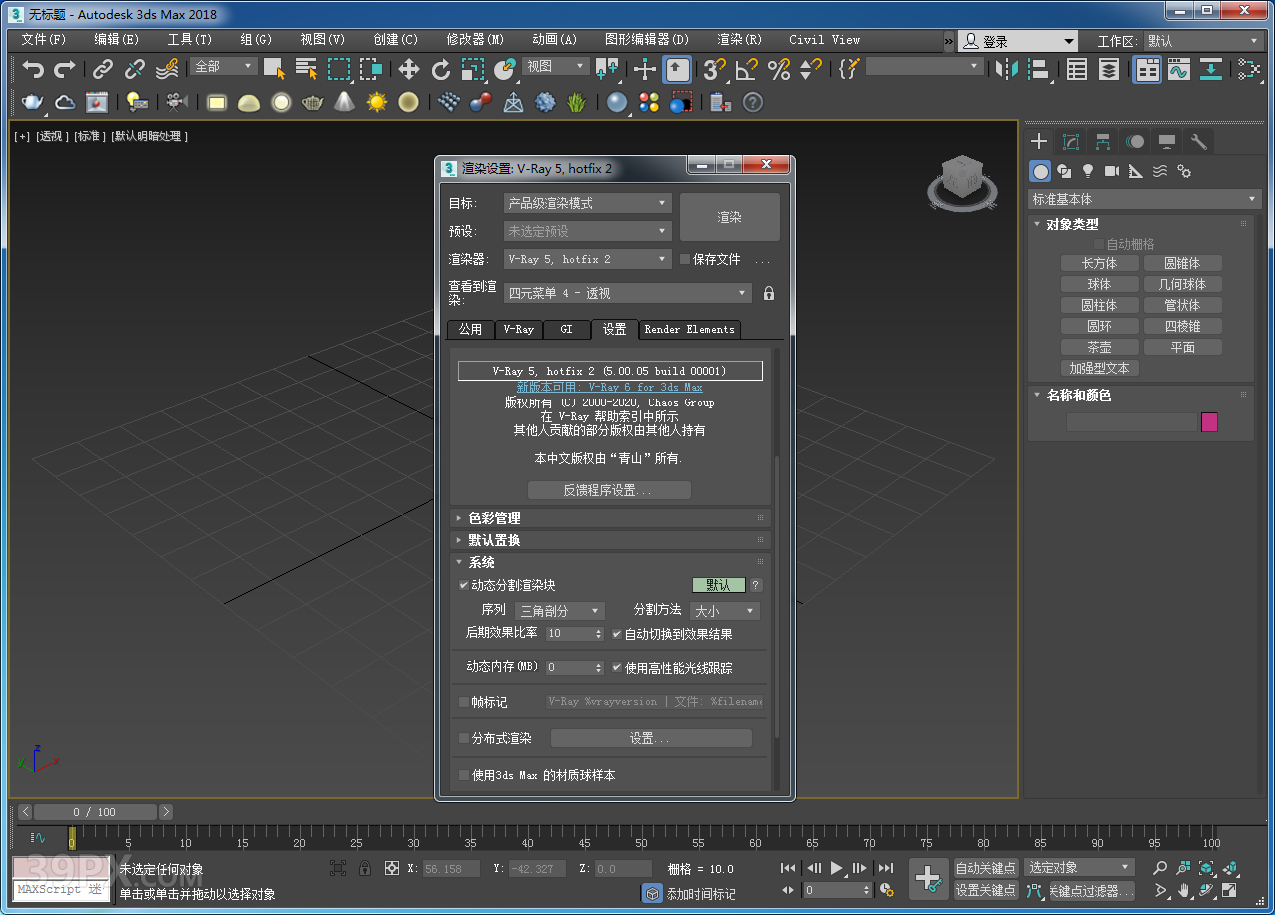The height and width of the screenshot is (915, 1275).
Task: Collapse the 系统 rollout
Action: [610, 562]
